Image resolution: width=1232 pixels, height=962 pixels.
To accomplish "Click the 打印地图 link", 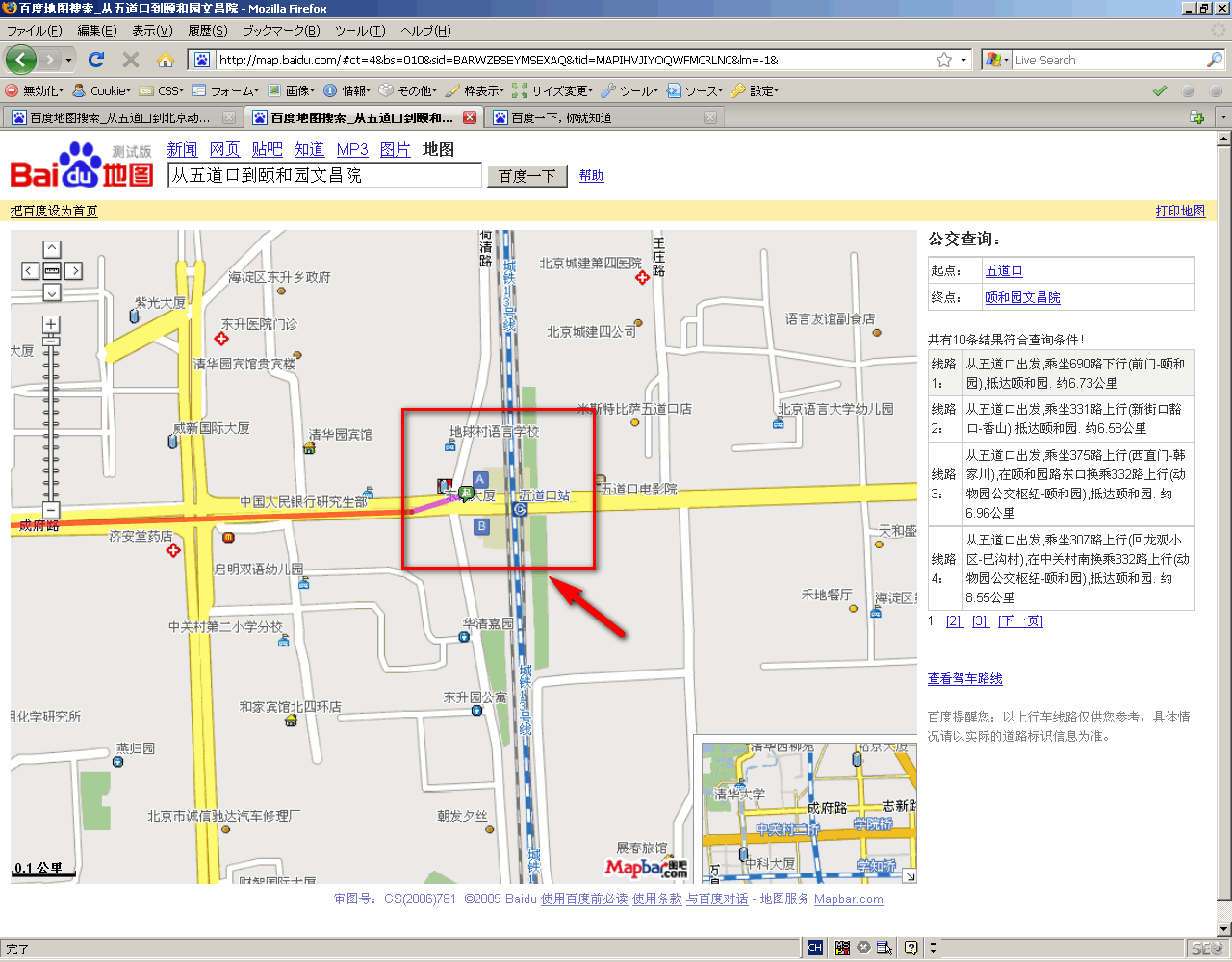I will (1180, 211).
